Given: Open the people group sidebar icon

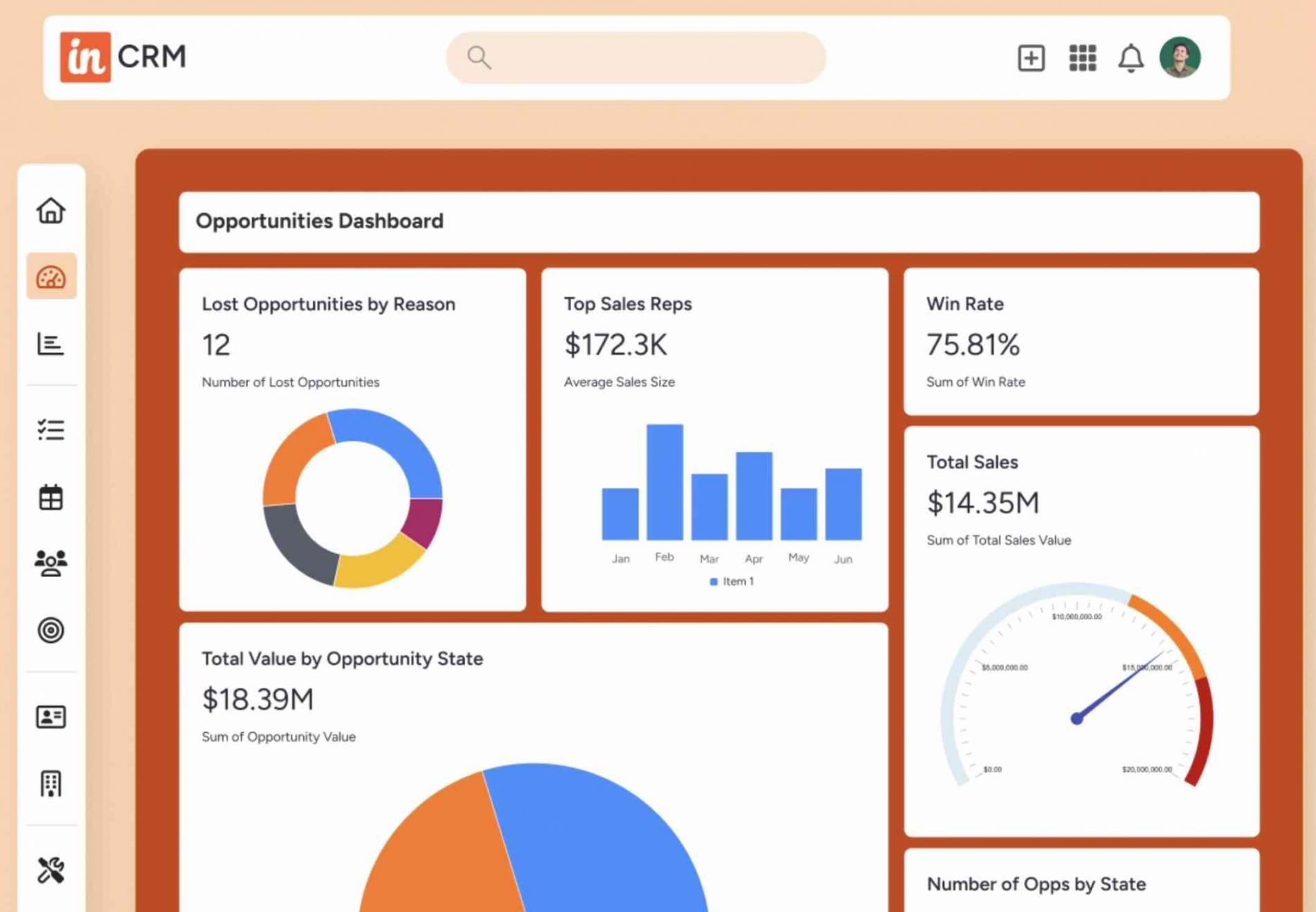Looking at the screenshot, I should [x=51, y=563].
